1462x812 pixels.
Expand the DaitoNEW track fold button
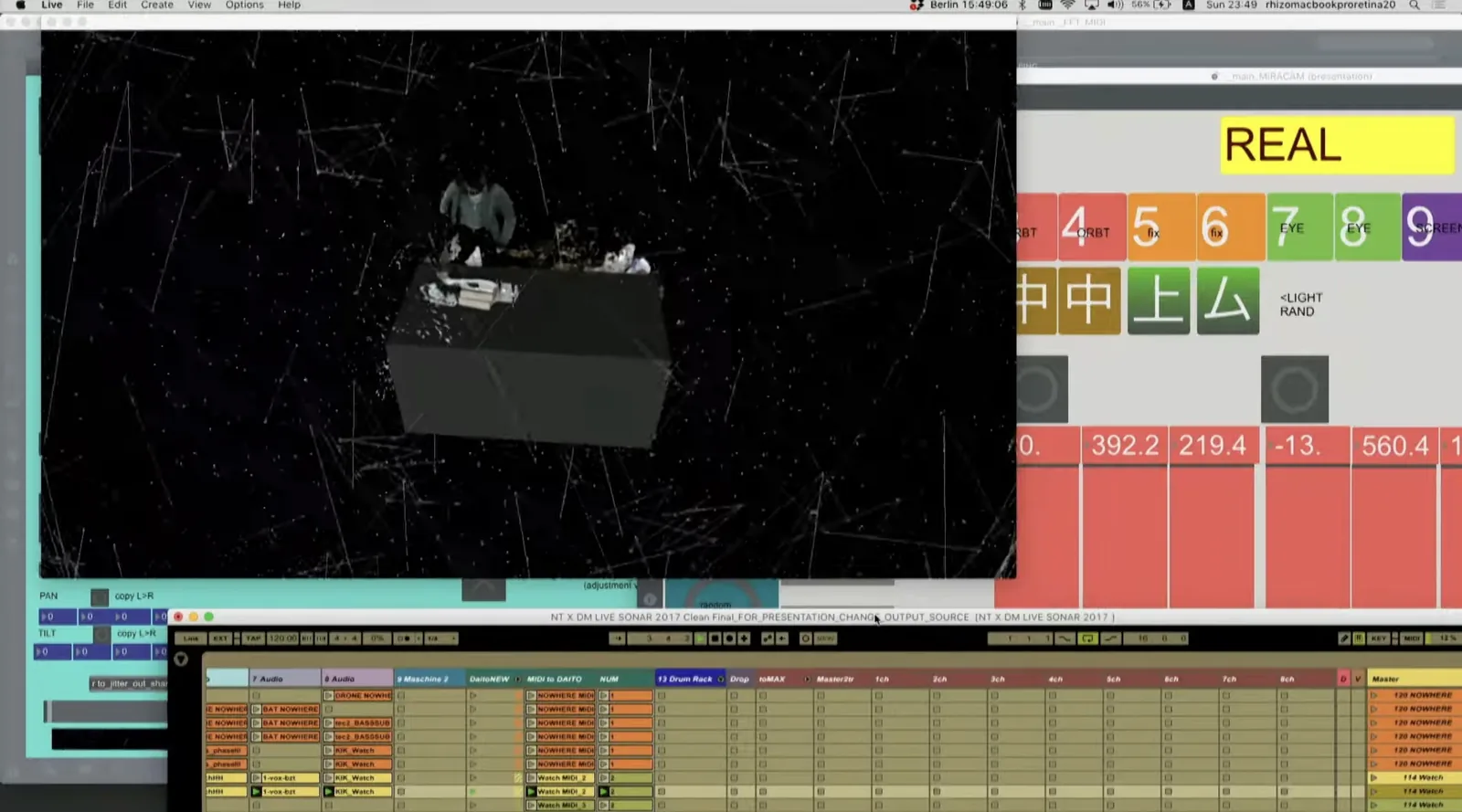(x=517, y=679)
